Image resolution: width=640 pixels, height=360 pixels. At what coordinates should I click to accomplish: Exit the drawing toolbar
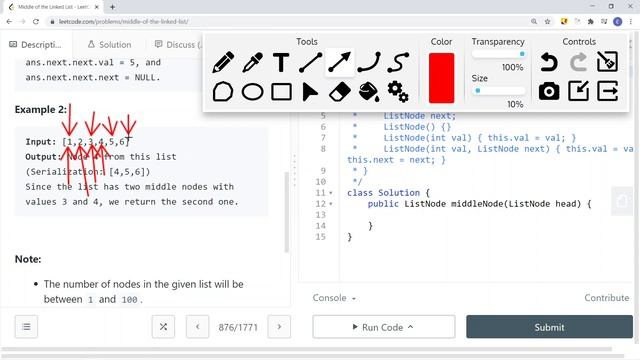point(607,91)
